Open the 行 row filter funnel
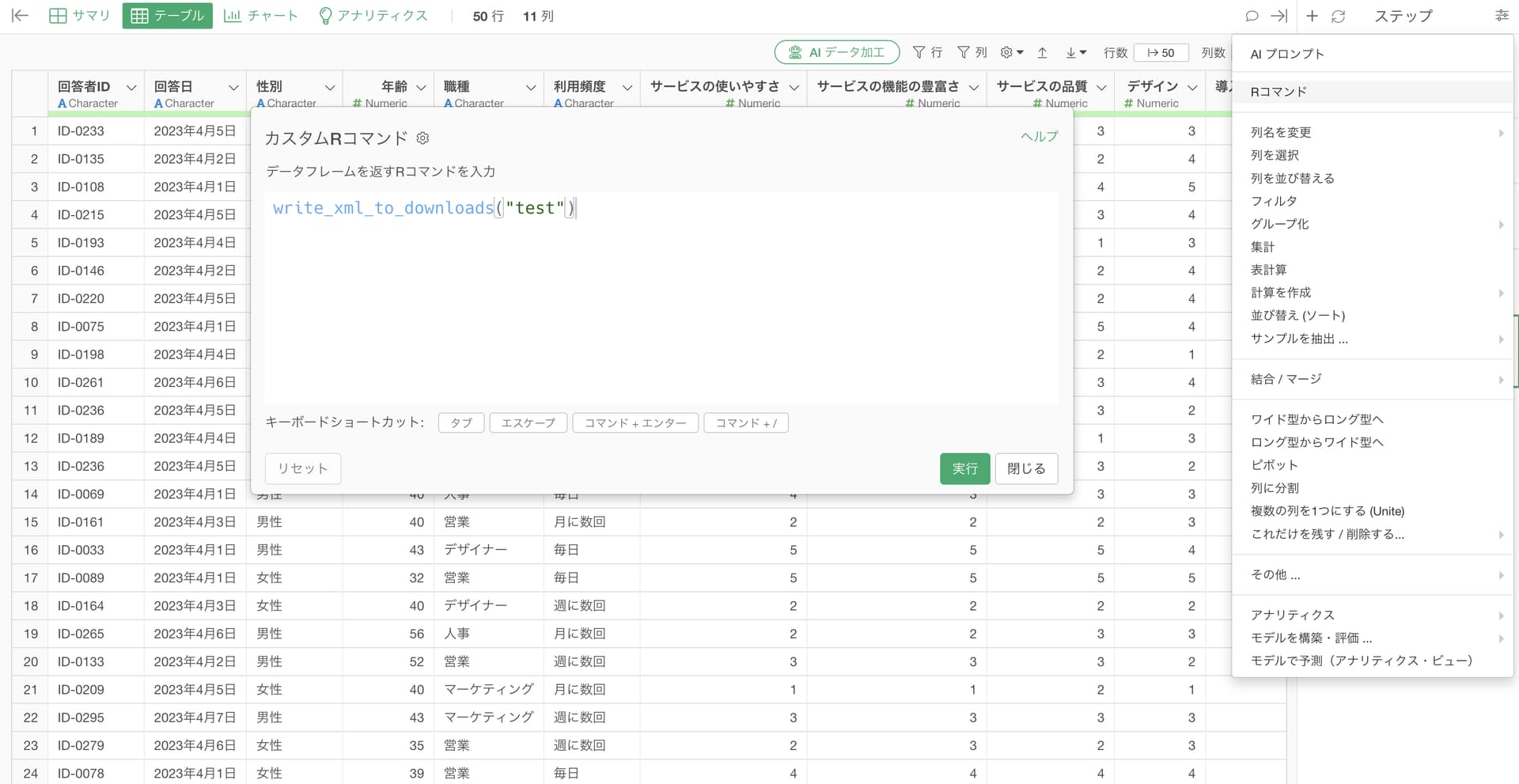The height and width of the screenshot is (784, 1519). (927, 52)
